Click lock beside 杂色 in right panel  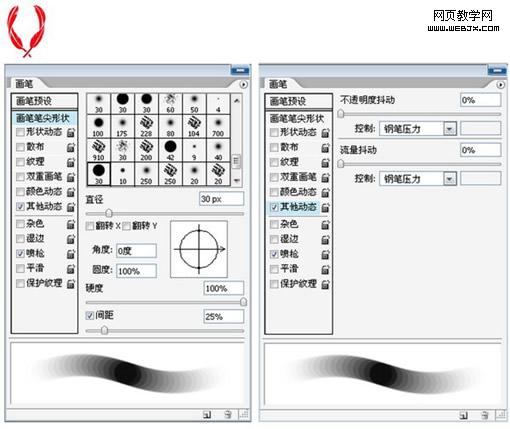[325, 225]
